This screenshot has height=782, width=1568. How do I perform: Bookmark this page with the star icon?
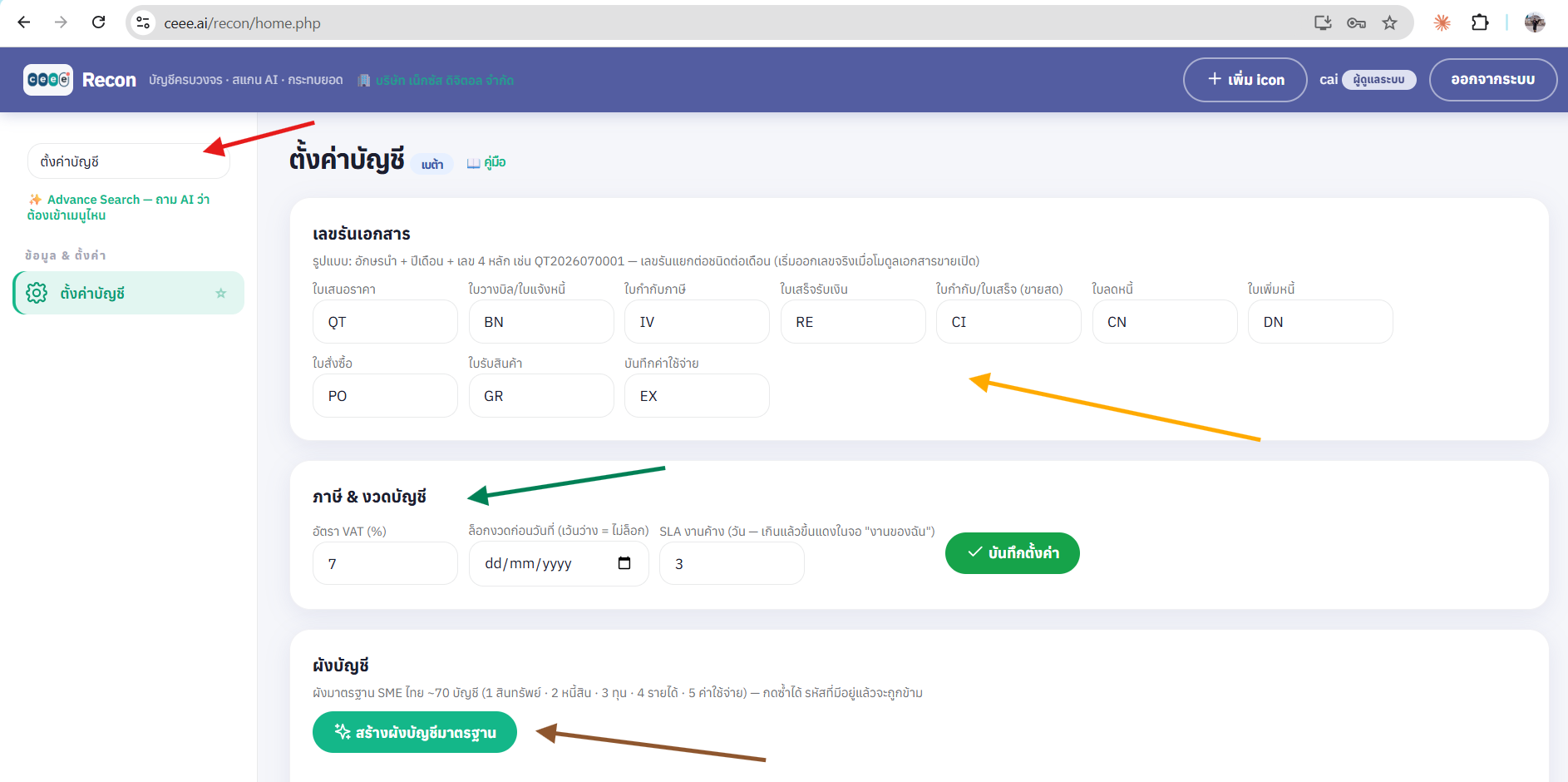(x=1389, y=22)
